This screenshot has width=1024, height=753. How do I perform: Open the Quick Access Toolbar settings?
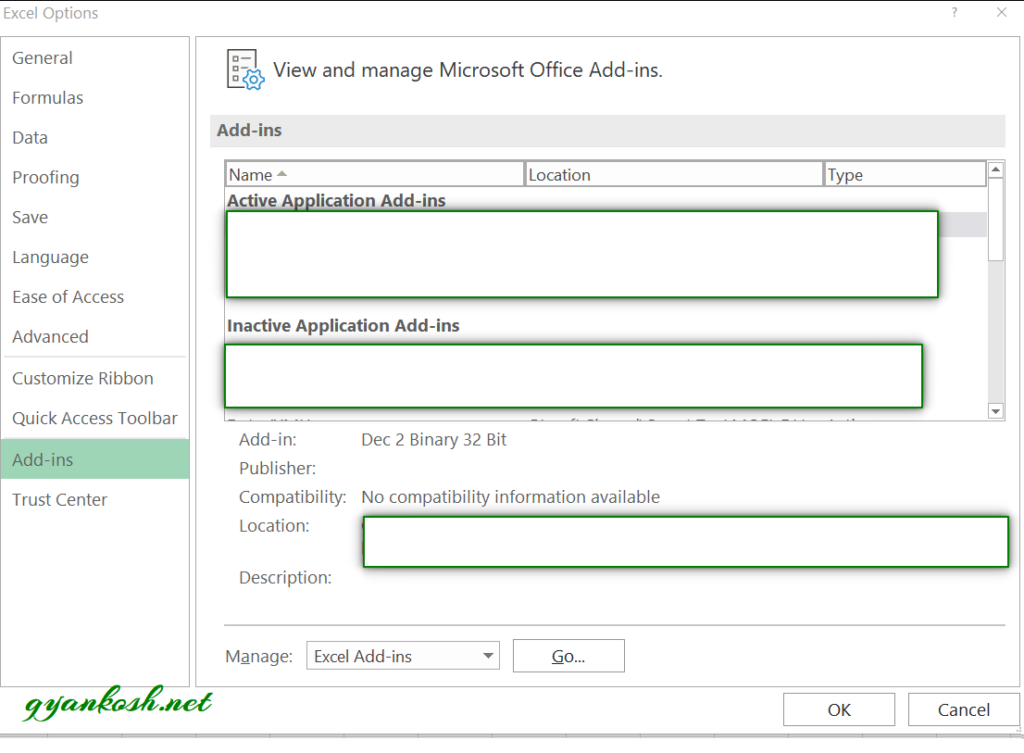pos(95,418)
